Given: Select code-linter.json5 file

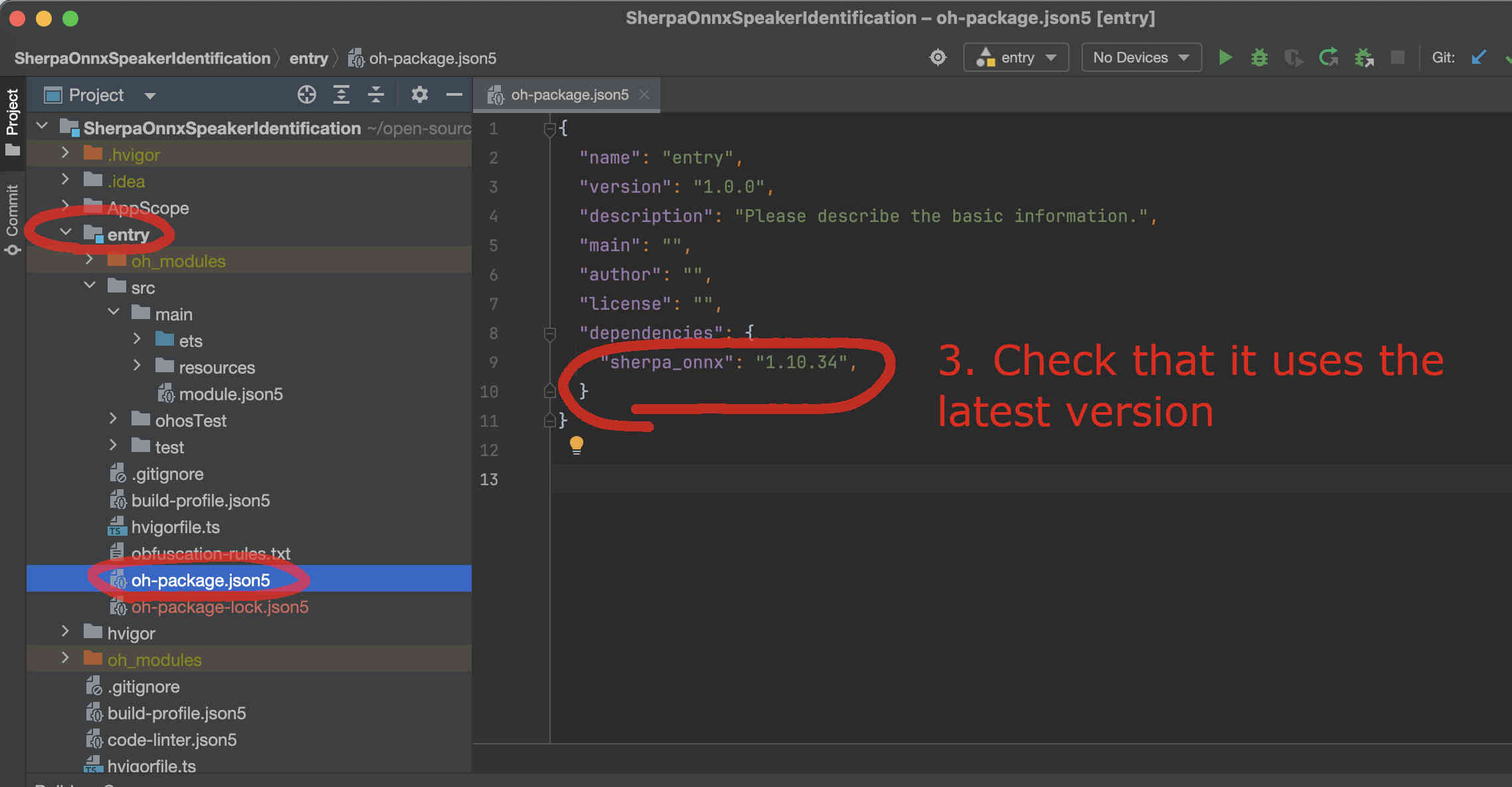Looking at the screenshot, I should tap(172, 740).
